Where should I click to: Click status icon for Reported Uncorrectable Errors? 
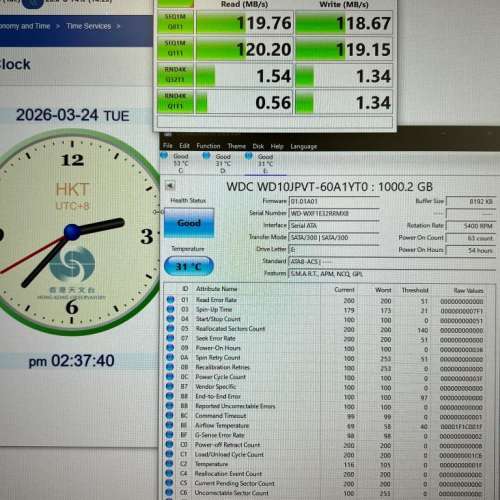[x=170, y=406]
